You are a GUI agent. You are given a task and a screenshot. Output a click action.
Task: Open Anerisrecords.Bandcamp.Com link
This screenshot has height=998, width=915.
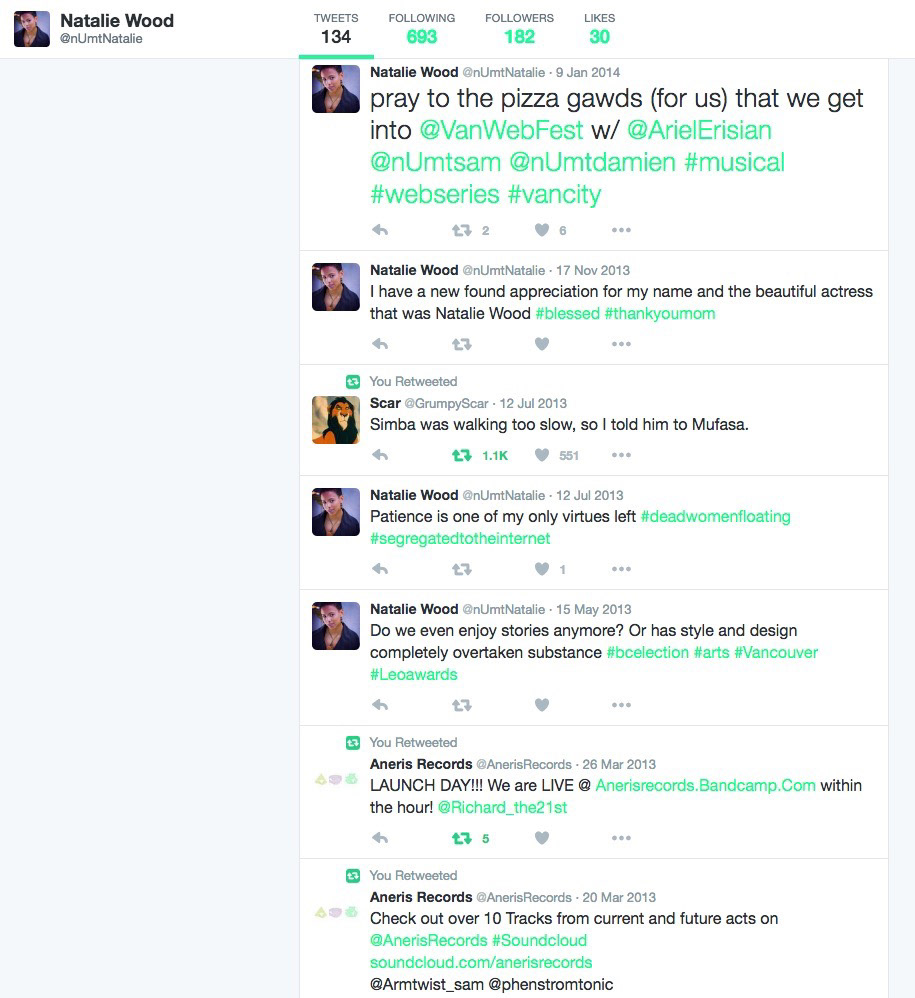[705, 785]
